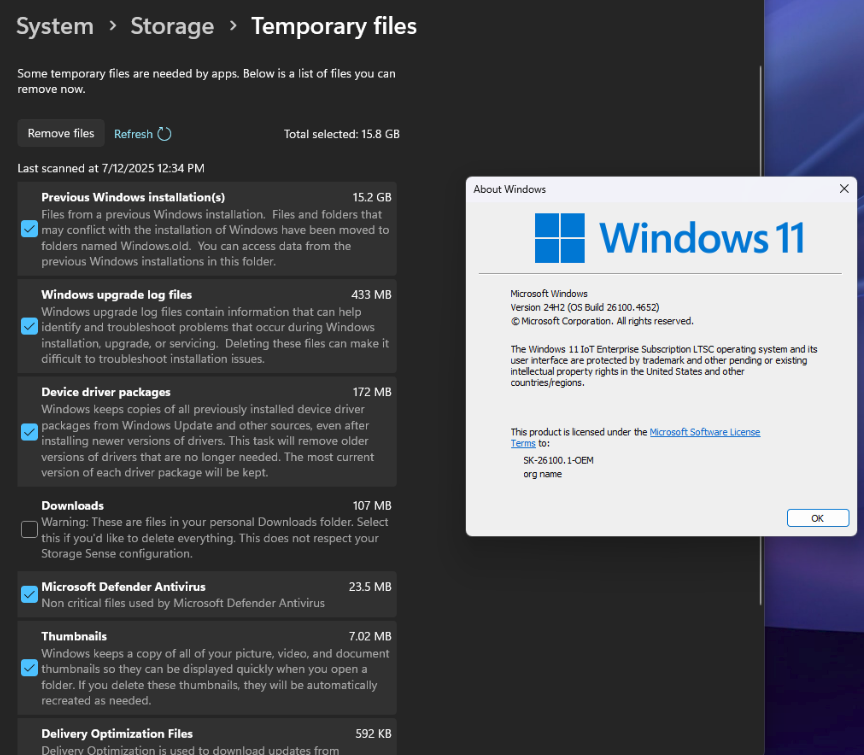Click the 15.2 GB size value
Image resolution: width=864 pixels, height=755 pixels.
(x=372, y=197)
